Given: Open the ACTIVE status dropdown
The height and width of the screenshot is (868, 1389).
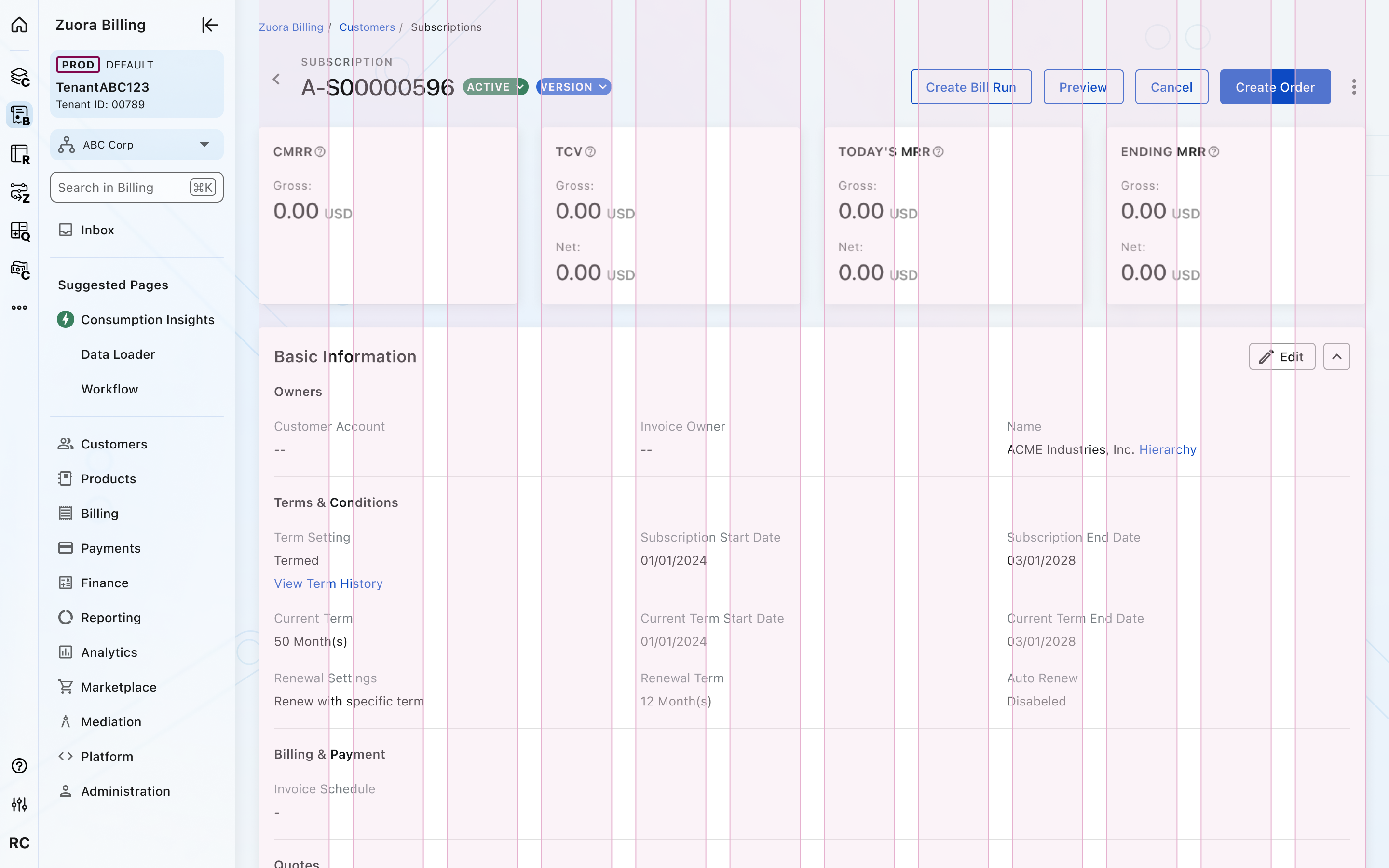Looking at the screenshot, I should [x=495, y=87].
